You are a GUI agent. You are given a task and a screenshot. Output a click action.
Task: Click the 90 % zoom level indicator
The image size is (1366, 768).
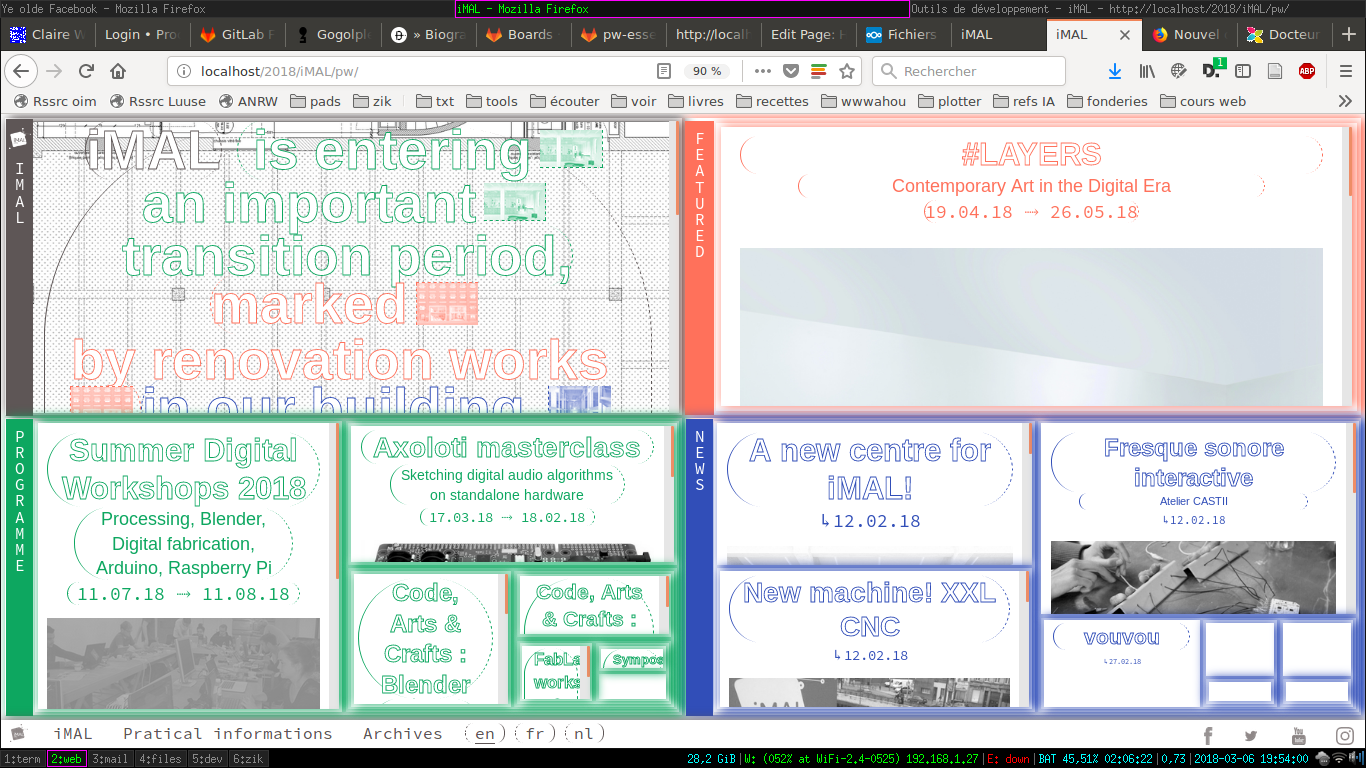click(707, 71)
